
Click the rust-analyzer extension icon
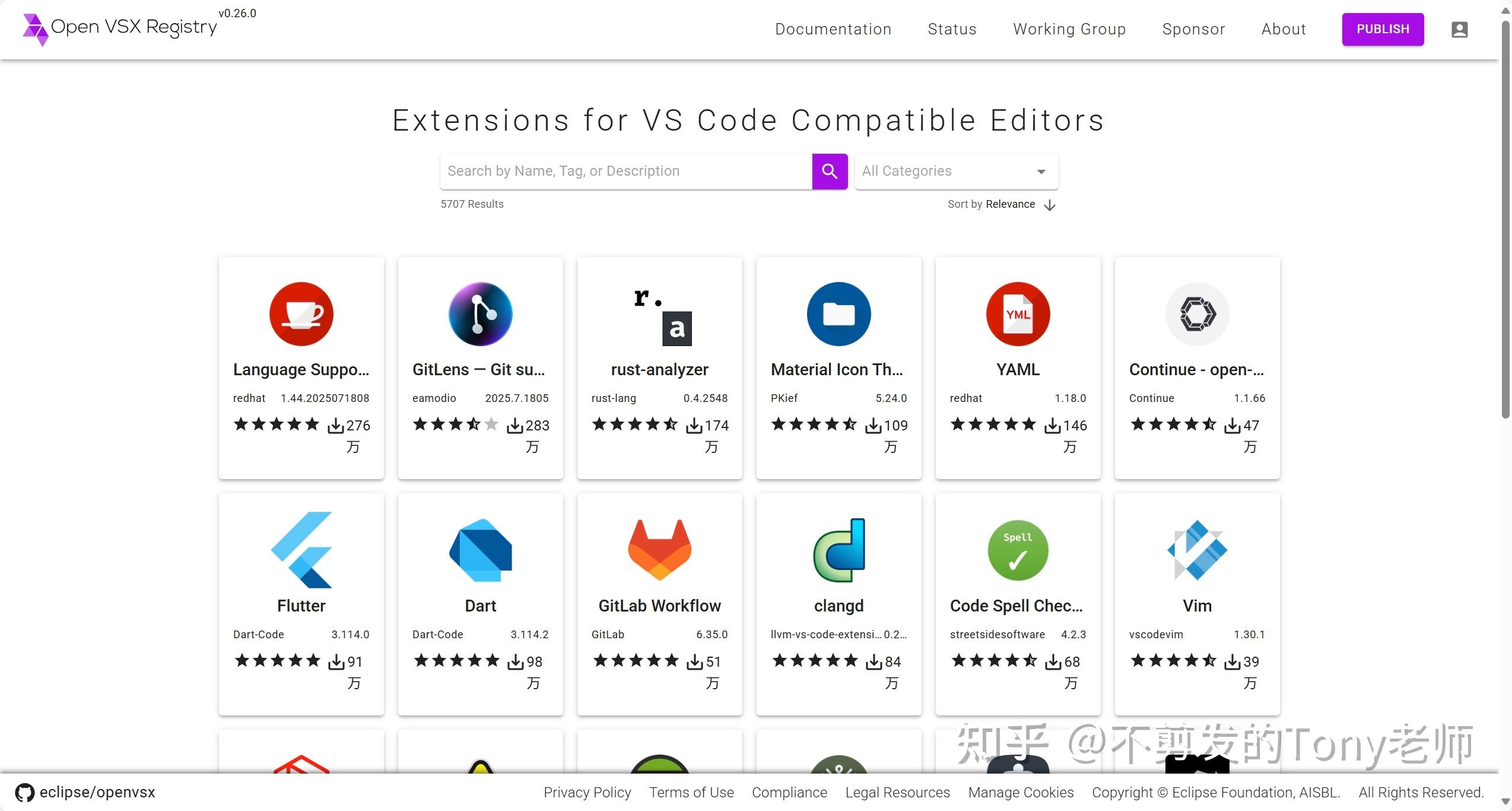pos(659,313)
